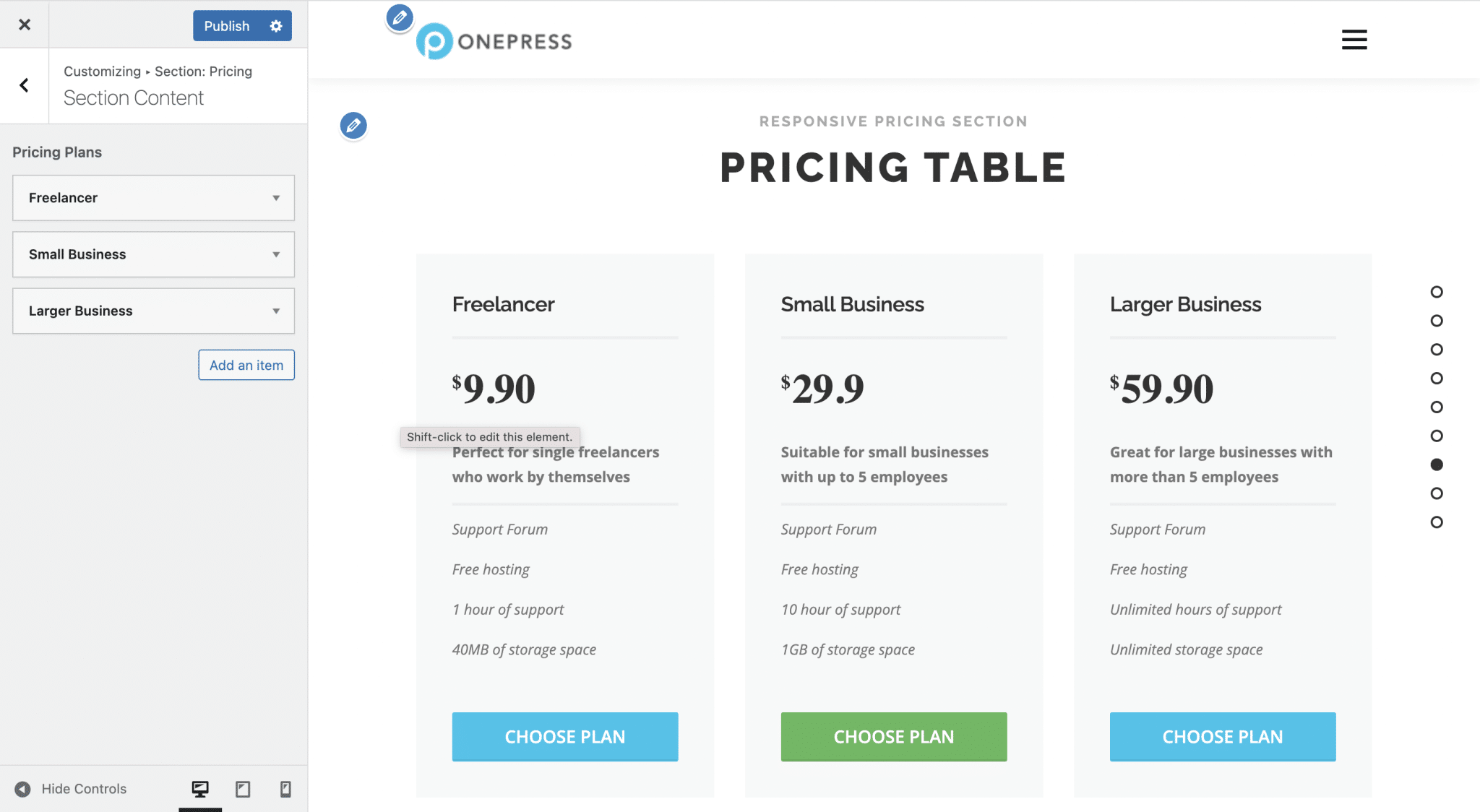Screen dimensions: 1480x812
Task: Click Add an item for Pricing Plans
Action: click(x=246, y=365)
